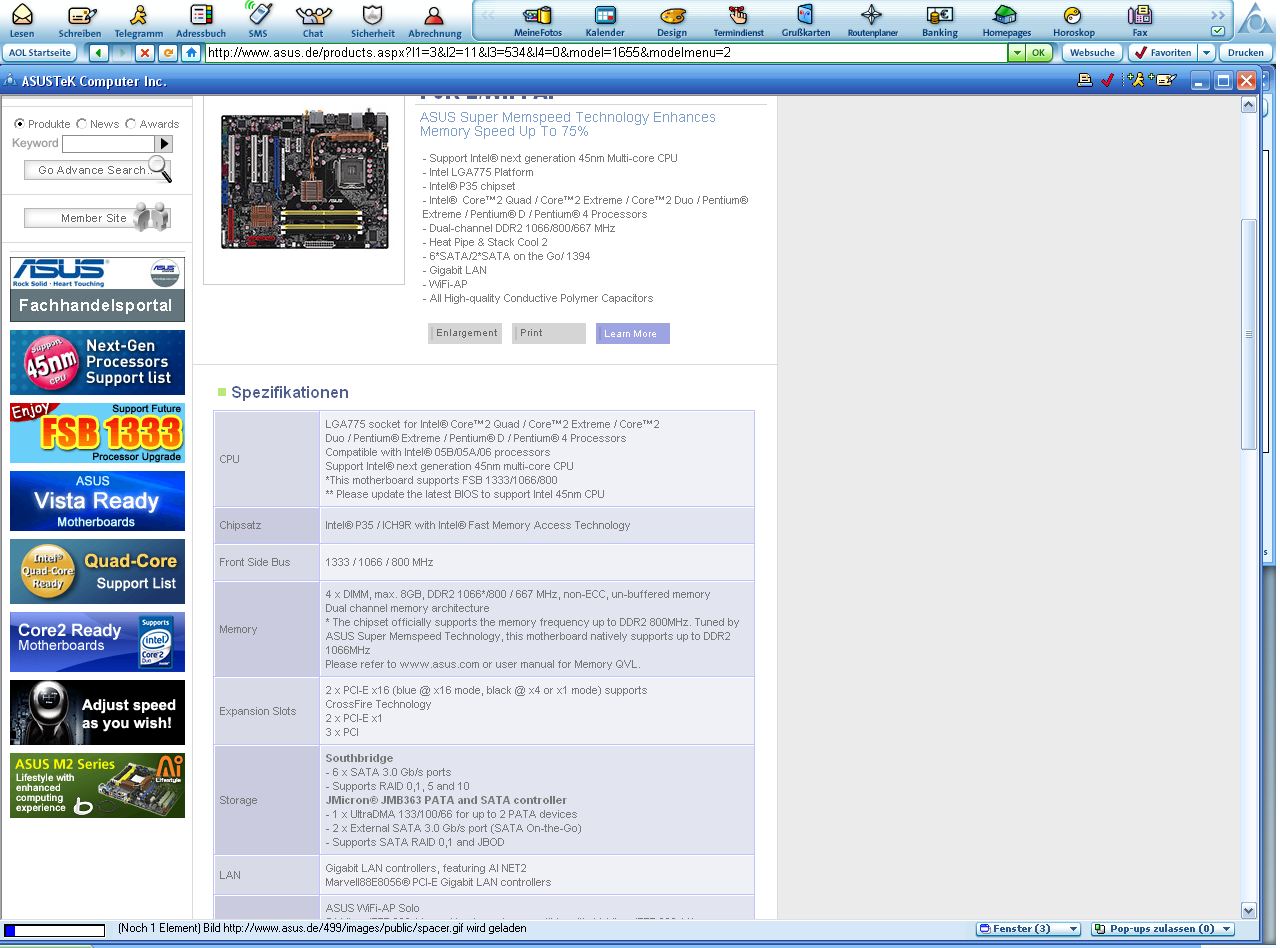
Task: Click the Learn More button
Action: [632, 333]
